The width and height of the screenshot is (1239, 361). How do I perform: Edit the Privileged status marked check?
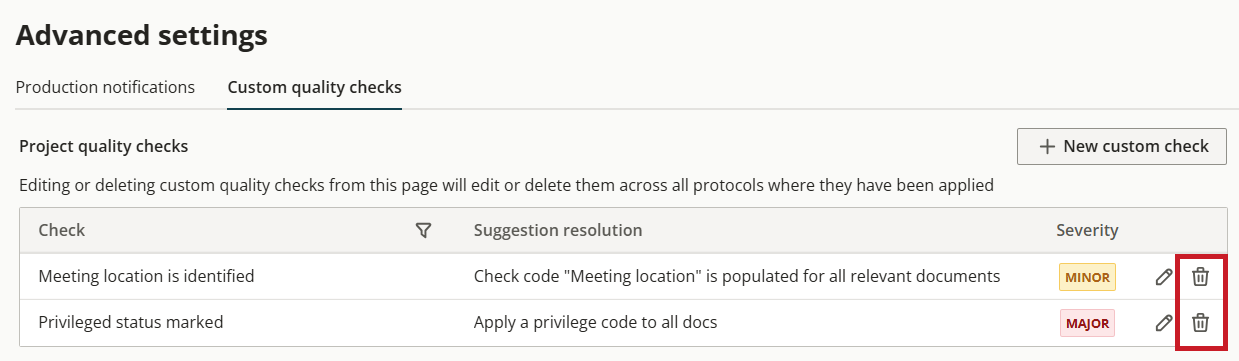click(x=1163, y=323)
